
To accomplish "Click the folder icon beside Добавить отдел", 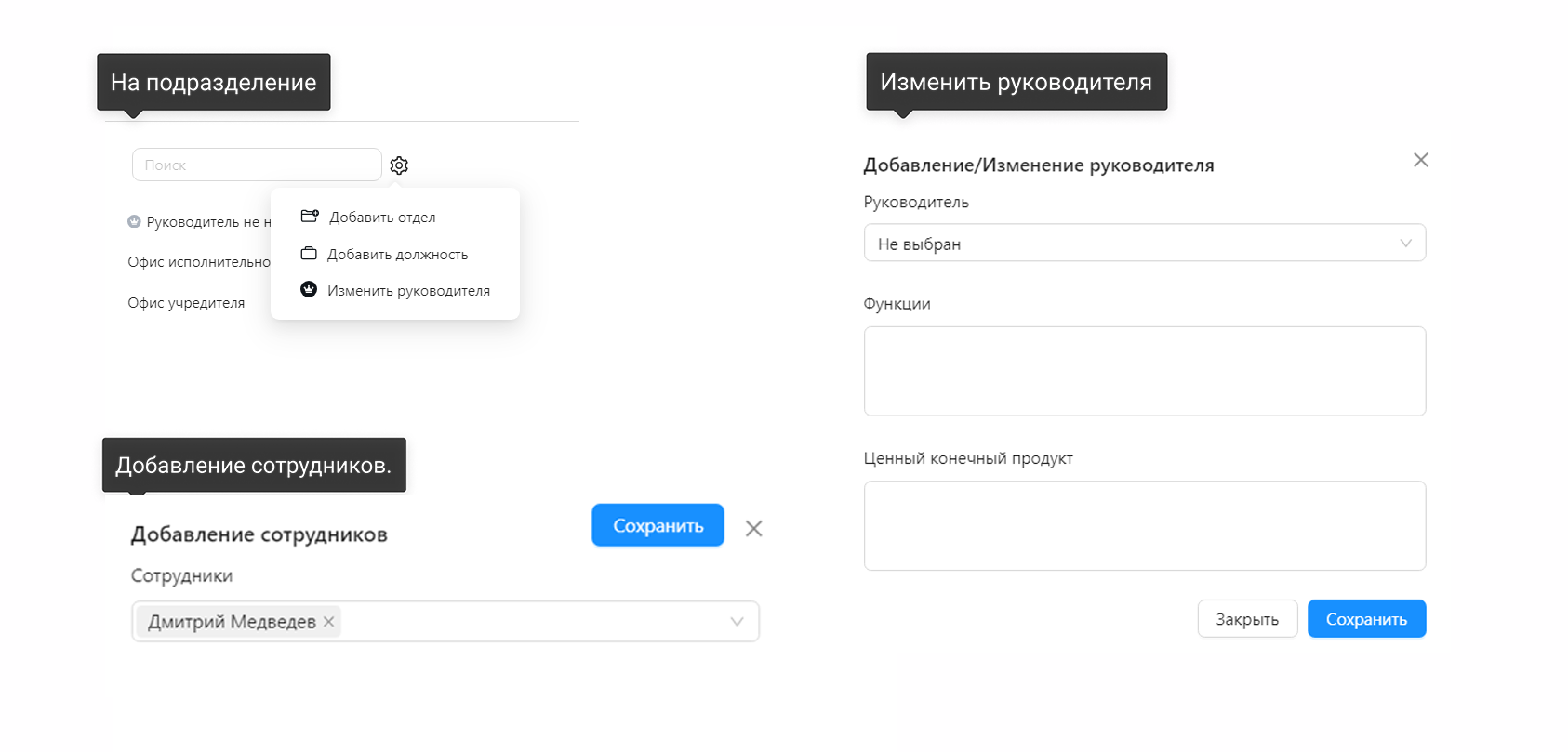I will (x=310, y=216).
